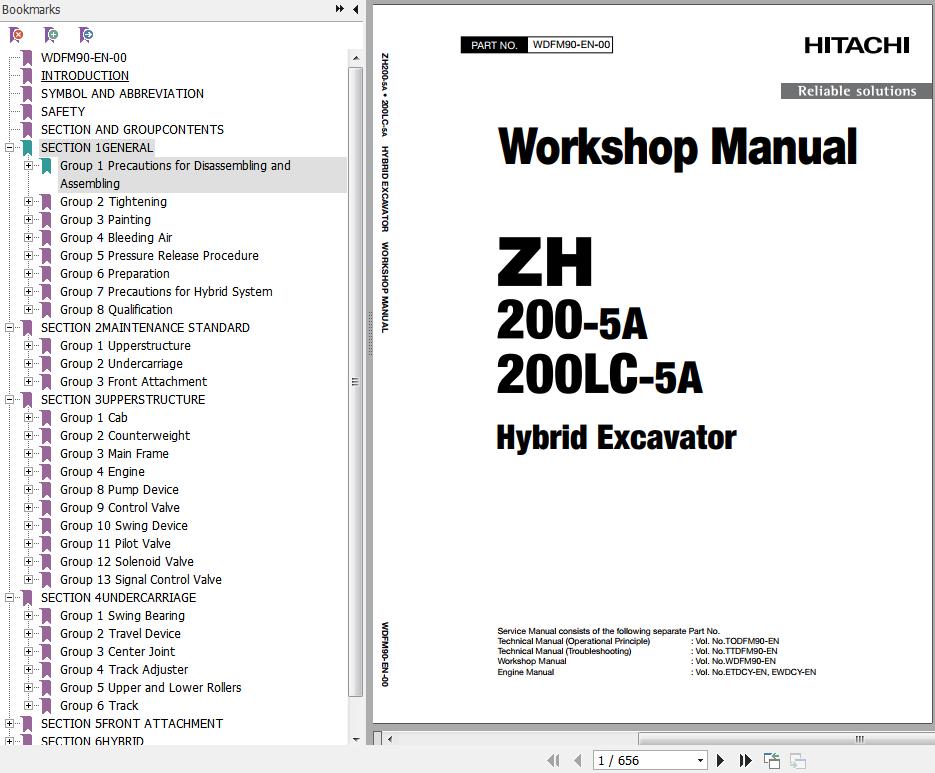This screenshot has height=773, width=935.
Task: Click the add new bookmark icon
Action: tap(51, 35)
